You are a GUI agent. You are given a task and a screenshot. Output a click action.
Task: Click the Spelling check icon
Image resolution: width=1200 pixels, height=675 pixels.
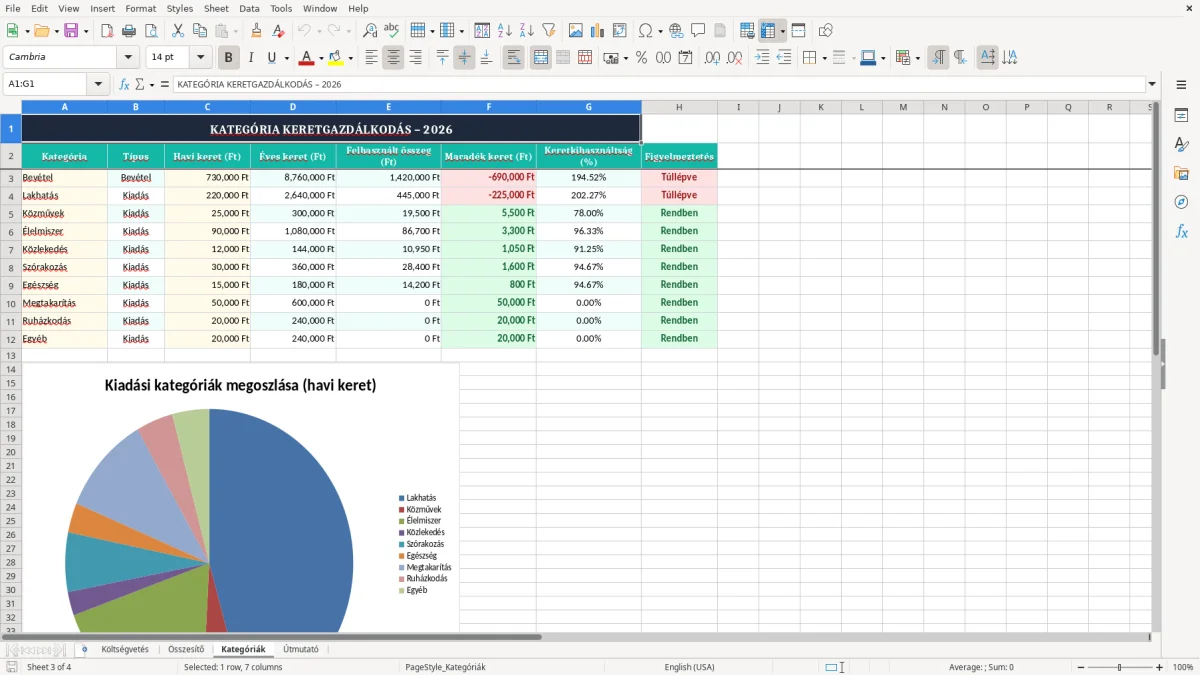coord(392,31)
